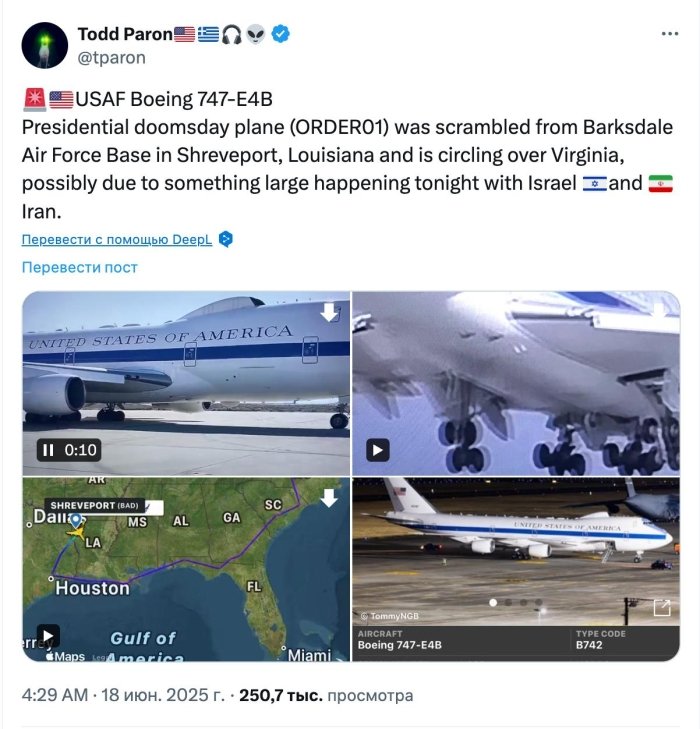The height and width of the screenshot is (729, 700).
Task: Select the first carousel dot indicator
Action: point(493,603)
